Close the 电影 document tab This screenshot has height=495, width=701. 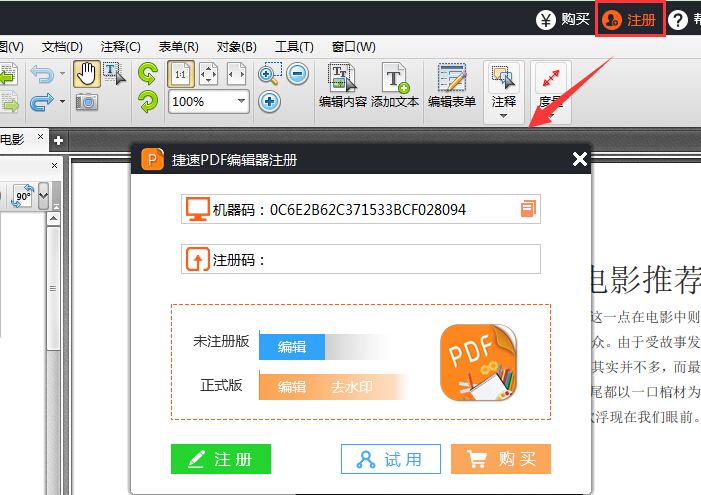coord(40,136)
